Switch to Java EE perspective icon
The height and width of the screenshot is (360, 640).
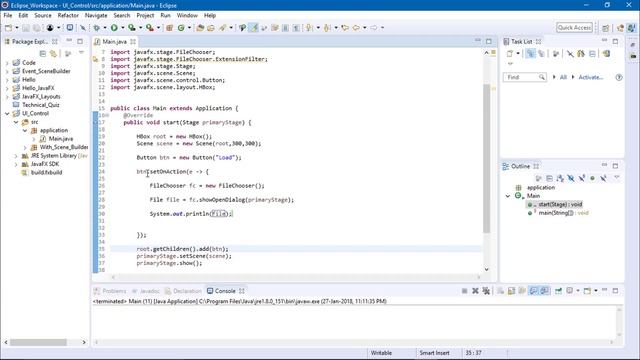[620, 28]
